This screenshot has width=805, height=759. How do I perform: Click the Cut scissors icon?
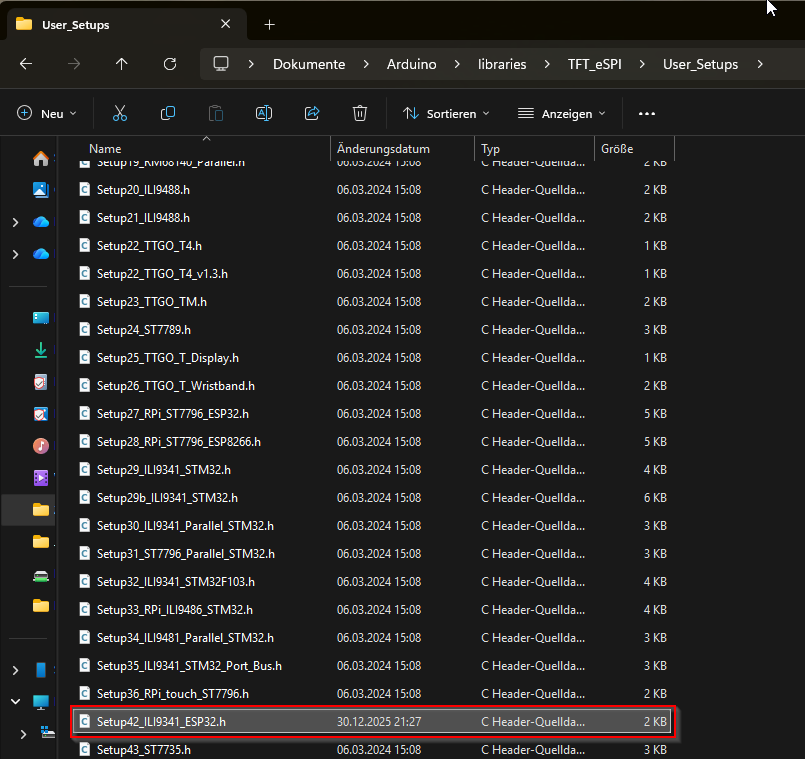coord(120,114)
